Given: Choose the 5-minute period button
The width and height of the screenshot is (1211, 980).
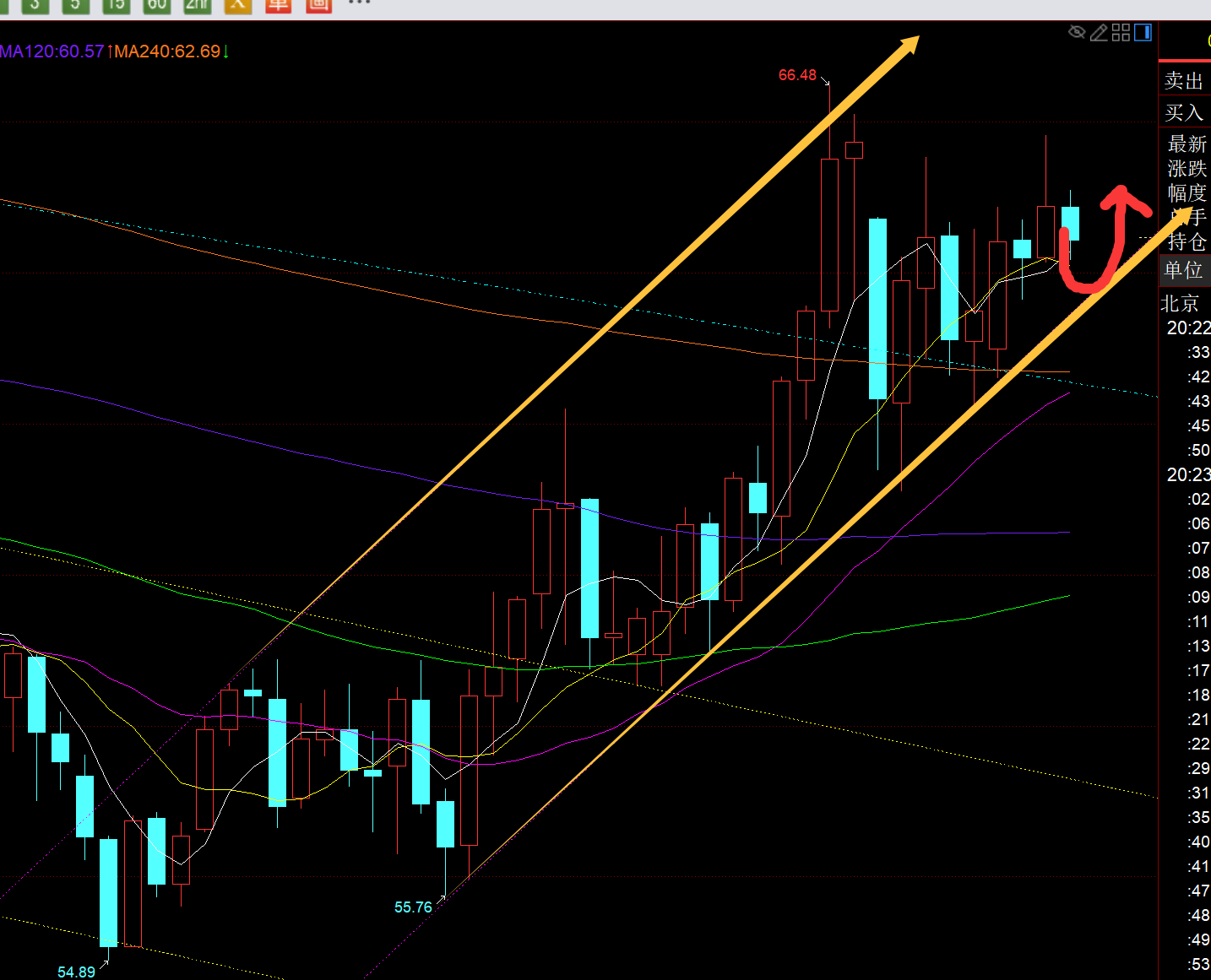Looking at the screenshot, I should pyautogui.click(x=75, y=5).
